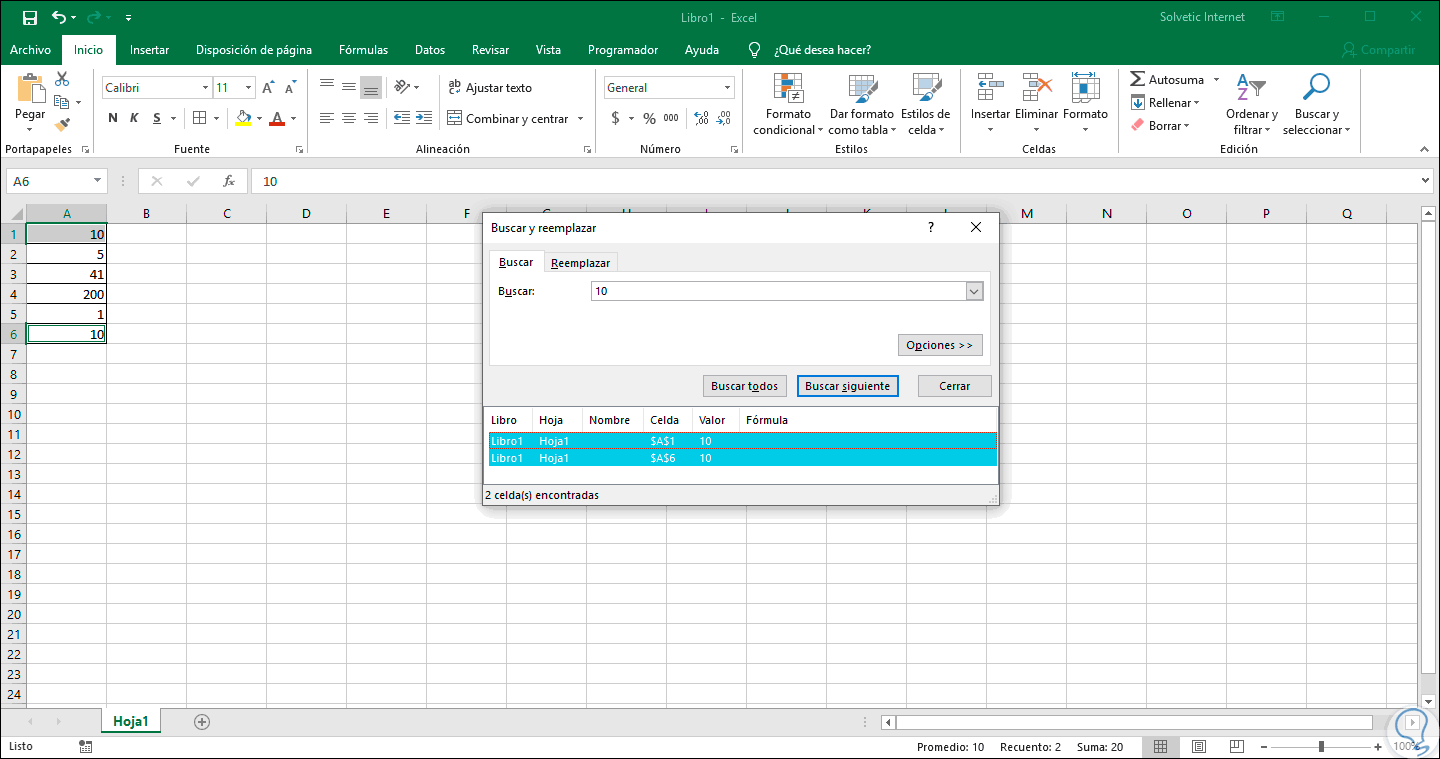Expand the Buscar search history dropdown
The image size is (1440, 759).
(x=974, y=291)
